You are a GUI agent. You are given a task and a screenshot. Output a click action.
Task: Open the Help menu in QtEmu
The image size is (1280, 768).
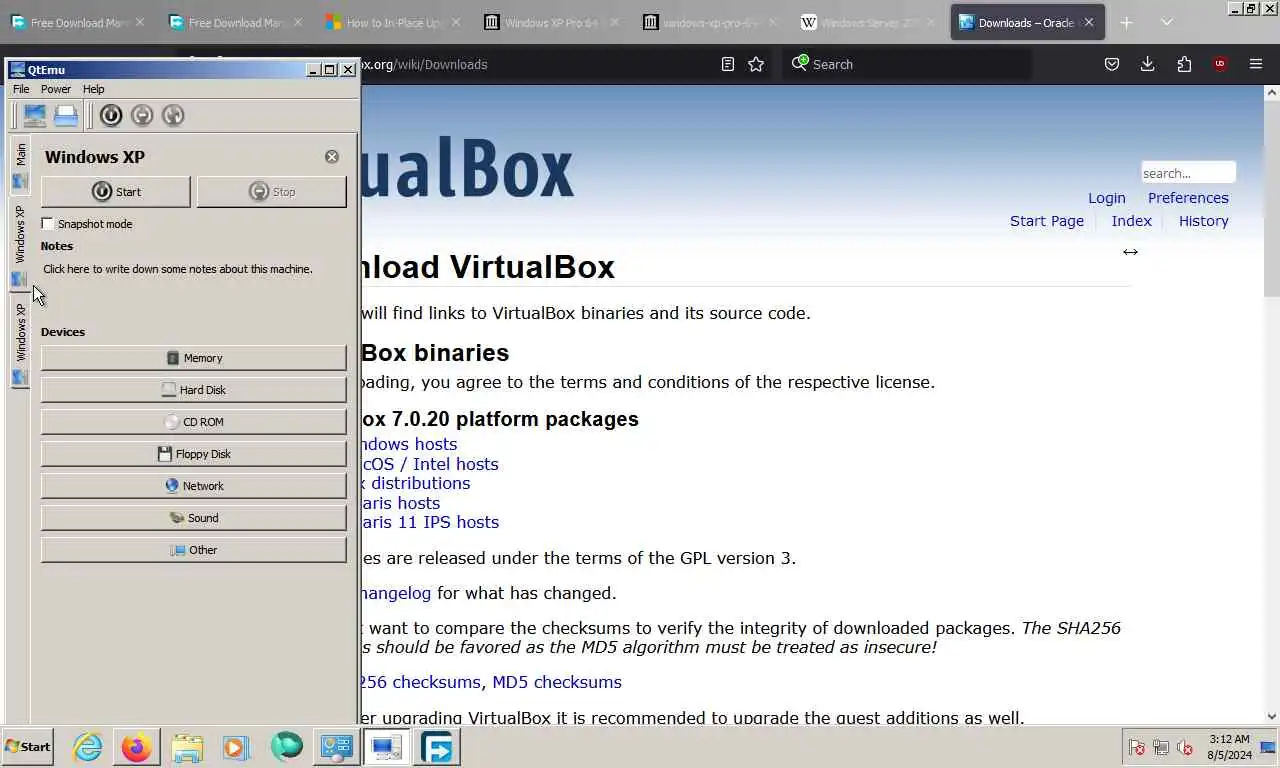coord(93,89)
